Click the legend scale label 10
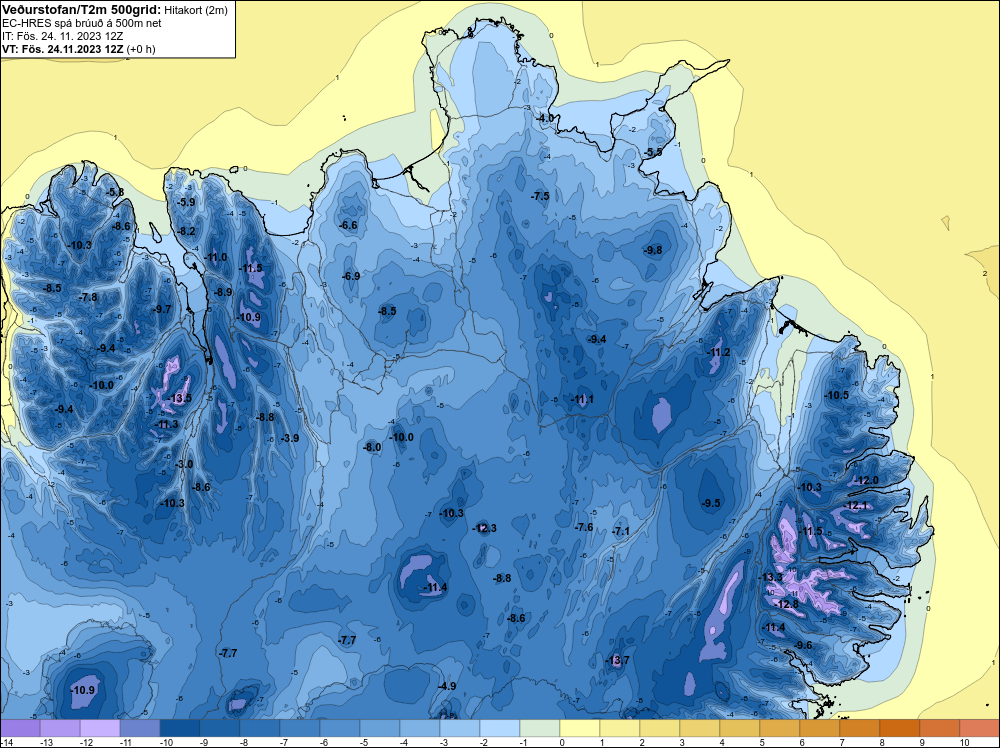Screen dimensions: 1000x748 tap(964, 742)
